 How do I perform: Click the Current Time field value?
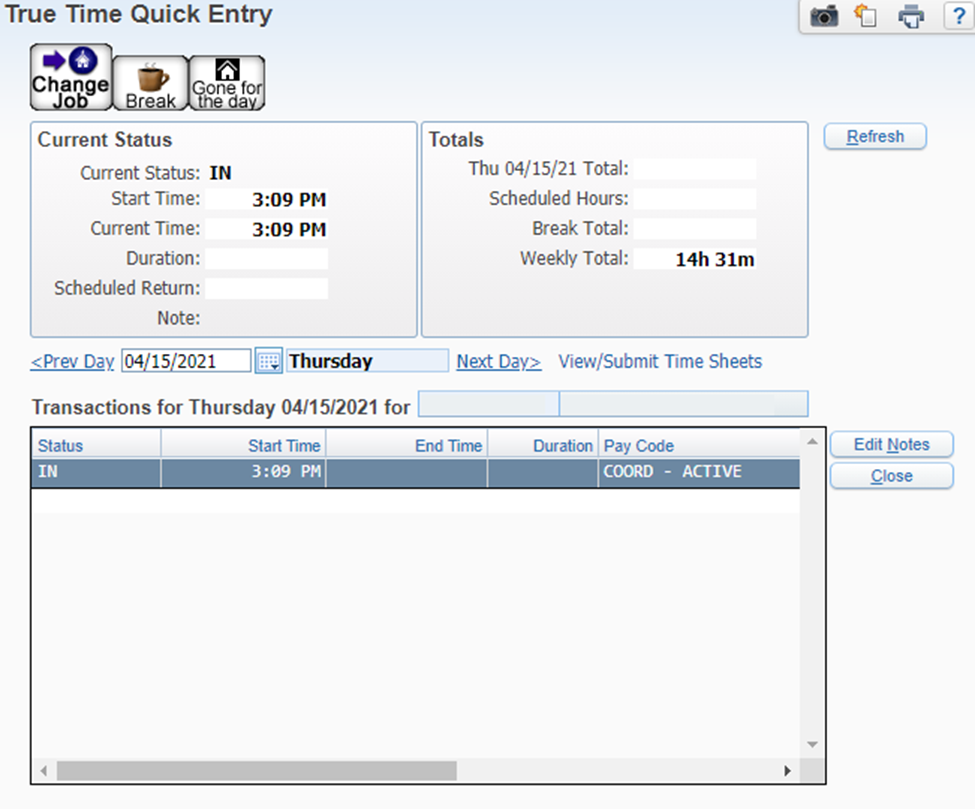pyautogui.click(x=266, y=229)
